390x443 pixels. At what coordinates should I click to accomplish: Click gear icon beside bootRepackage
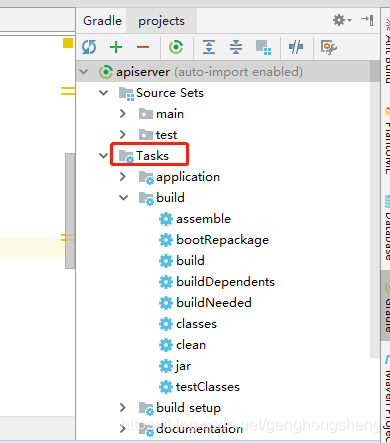[x=166, y=240]
